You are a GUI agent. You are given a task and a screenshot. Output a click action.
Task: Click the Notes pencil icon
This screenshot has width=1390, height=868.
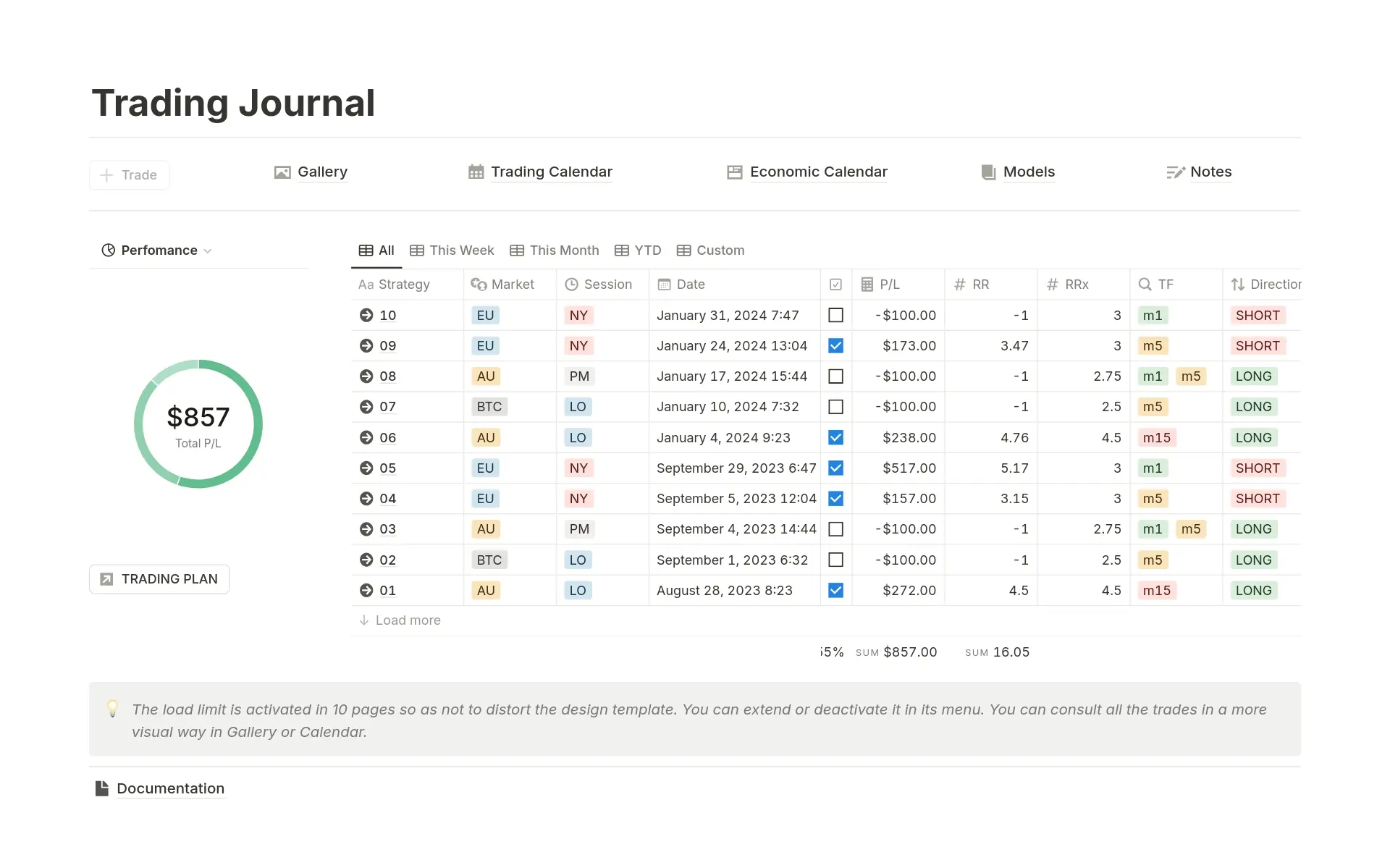(x=1176, y=172)
